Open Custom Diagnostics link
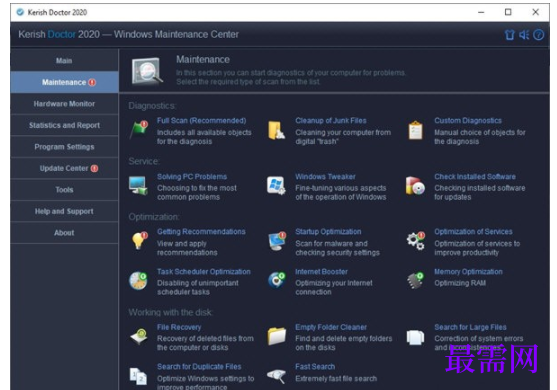 click(468, 121)
